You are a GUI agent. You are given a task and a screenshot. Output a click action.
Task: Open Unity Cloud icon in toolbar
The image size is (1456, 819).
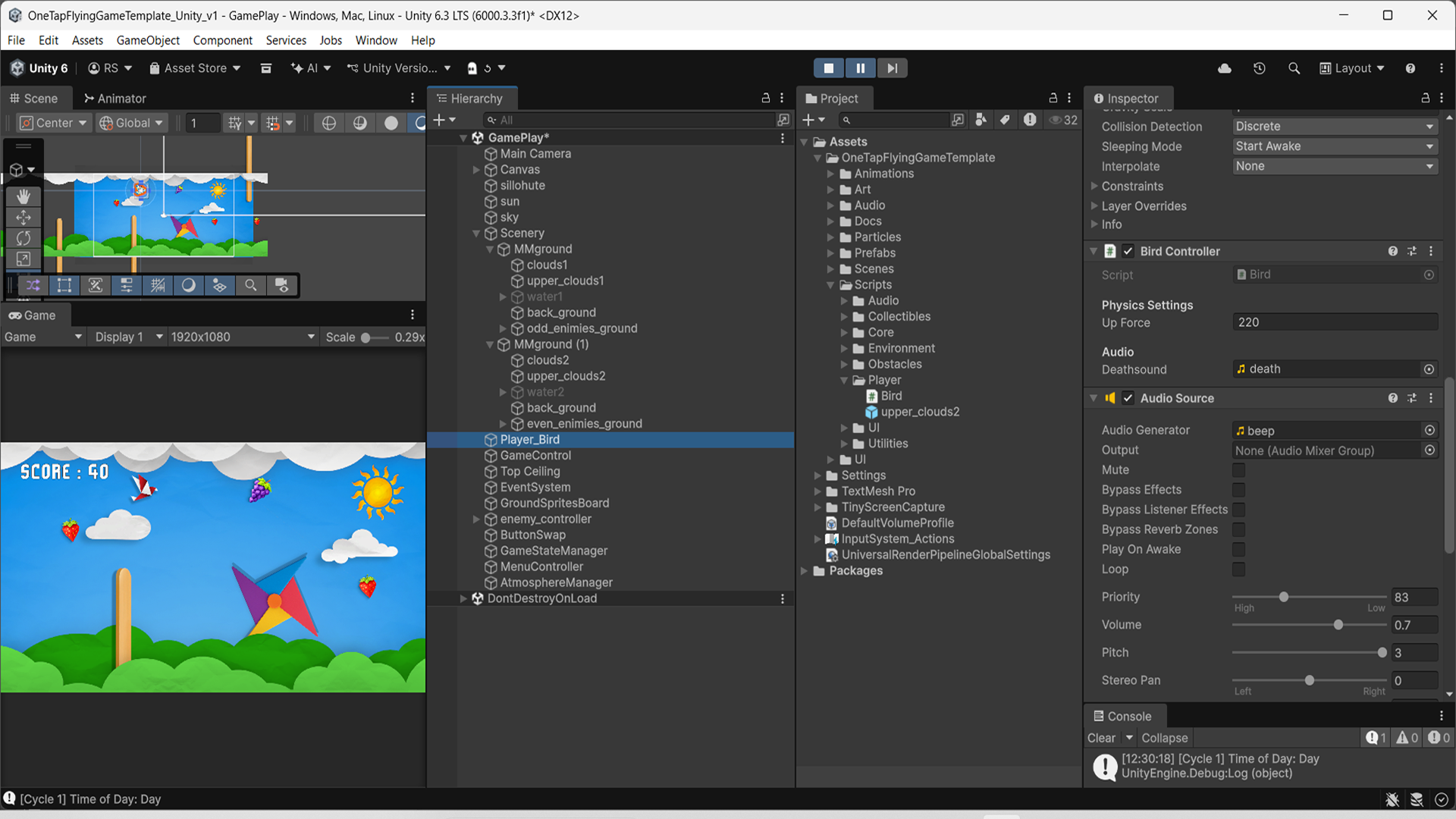pyautogui.click(x=1225, y=68)
